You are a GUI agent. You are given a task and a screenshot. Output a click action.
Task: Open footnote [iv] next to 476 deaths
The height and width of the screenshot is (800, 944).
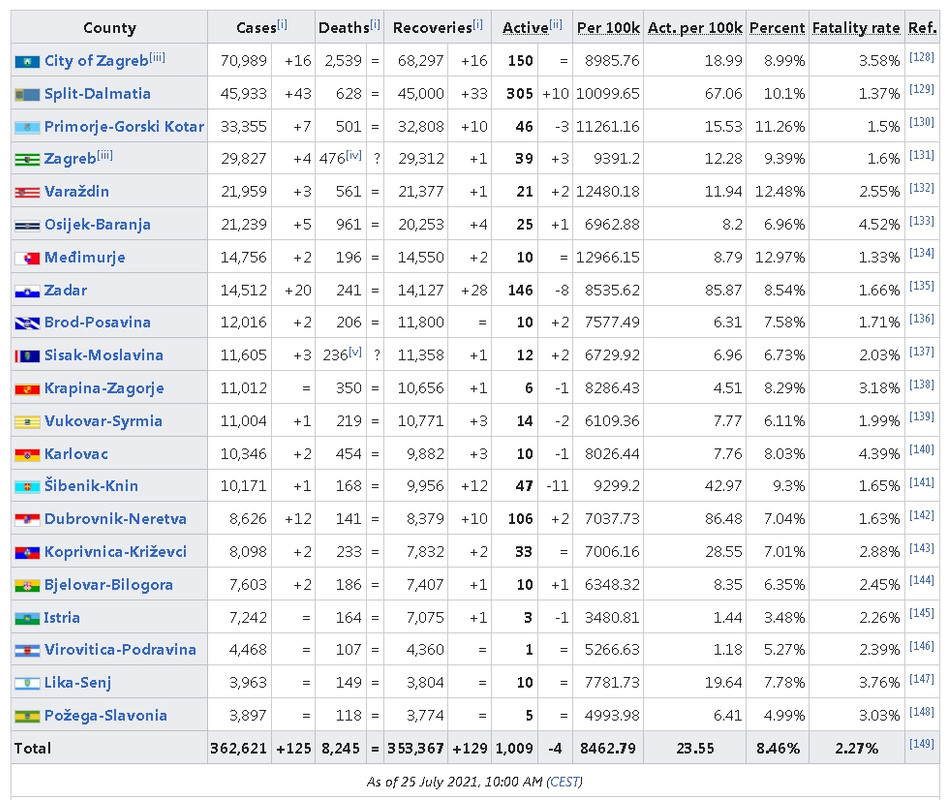click(x=353, y=155)
